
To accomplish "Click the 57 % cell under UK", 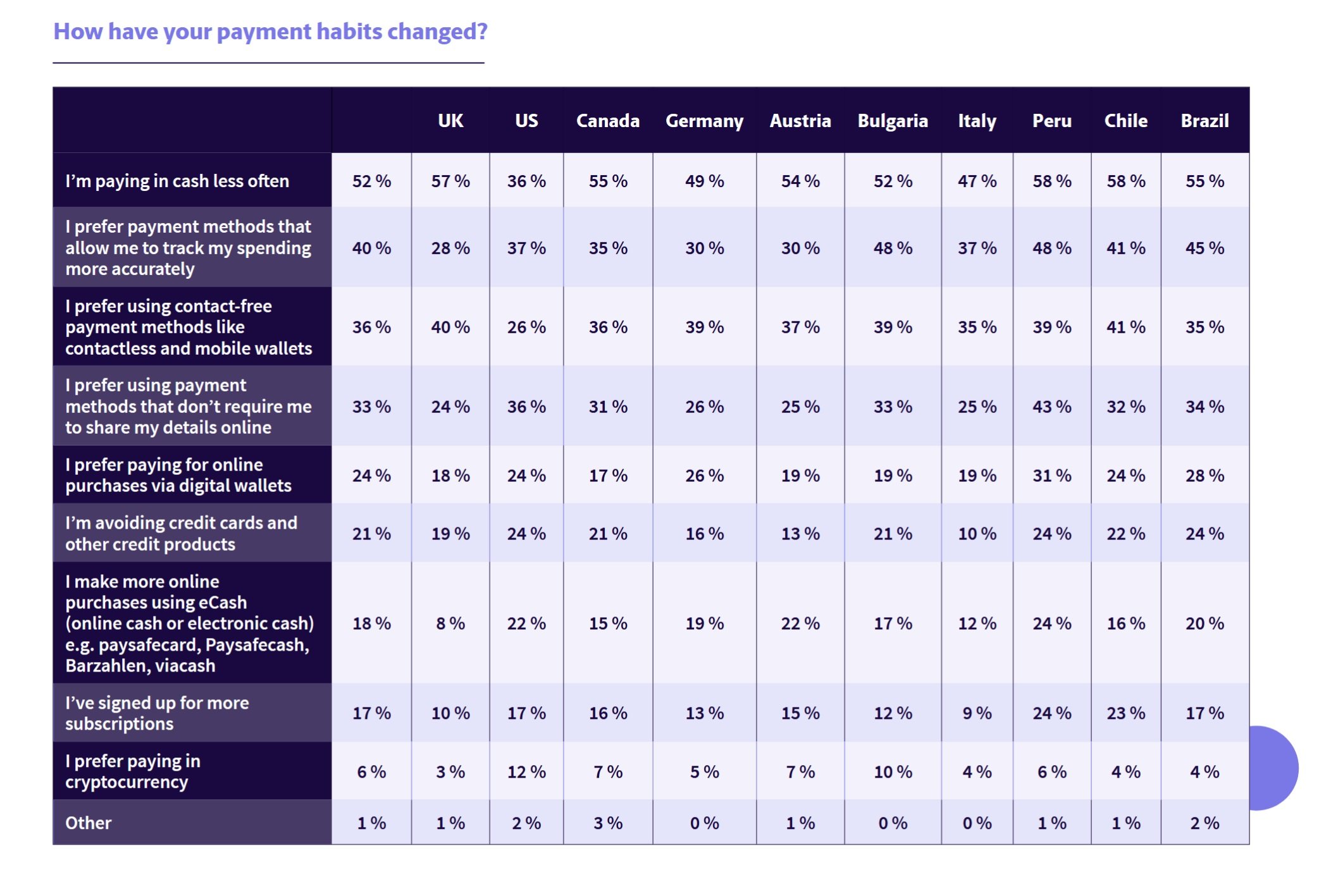I will 450,181.
